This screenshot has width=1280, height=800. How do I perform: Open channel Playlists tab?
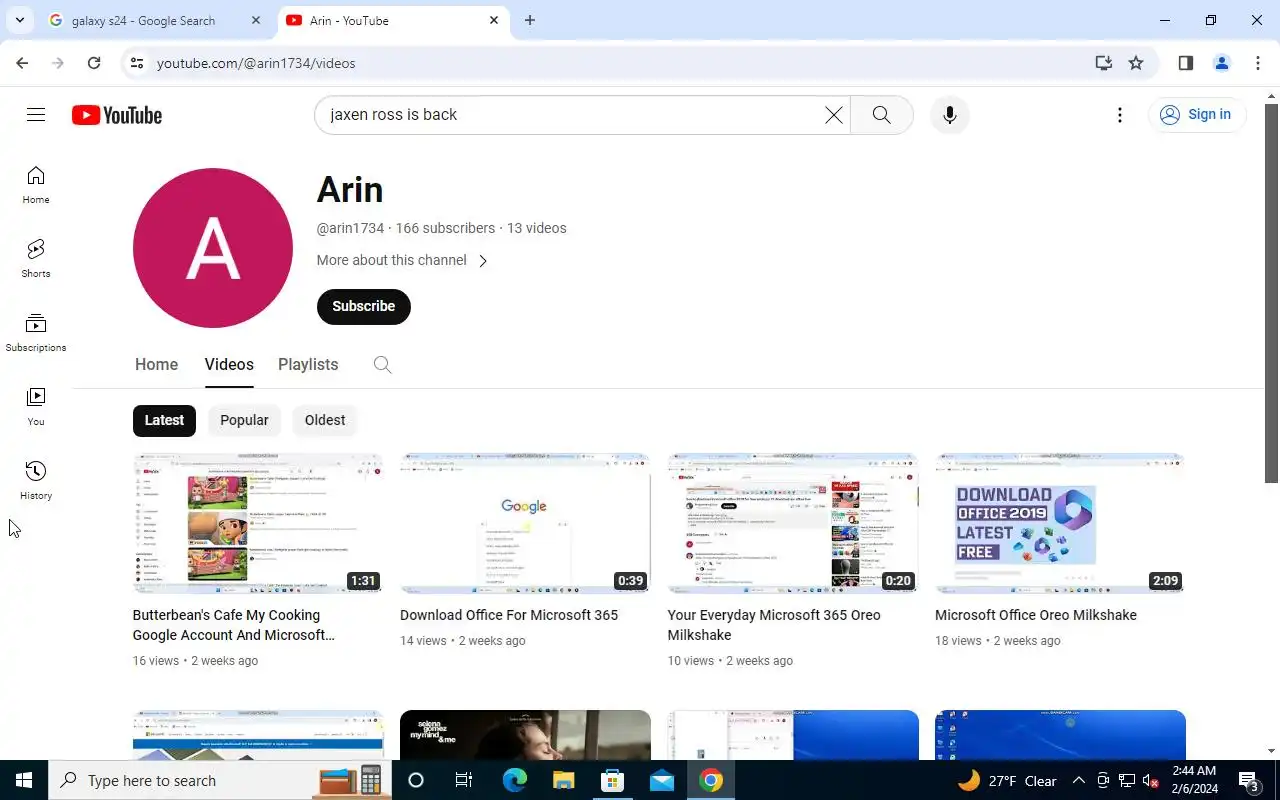[308, 364]
